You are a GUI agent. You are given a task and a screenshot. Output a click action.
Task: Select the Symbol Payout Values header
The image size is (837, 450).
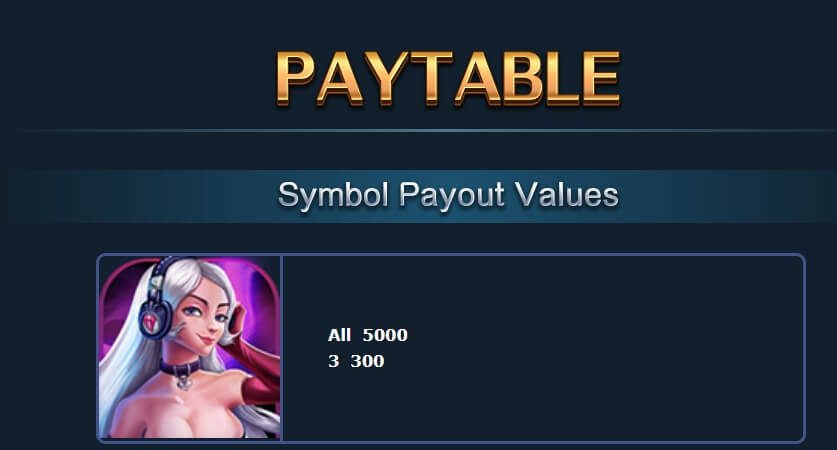tap(448, 195)
